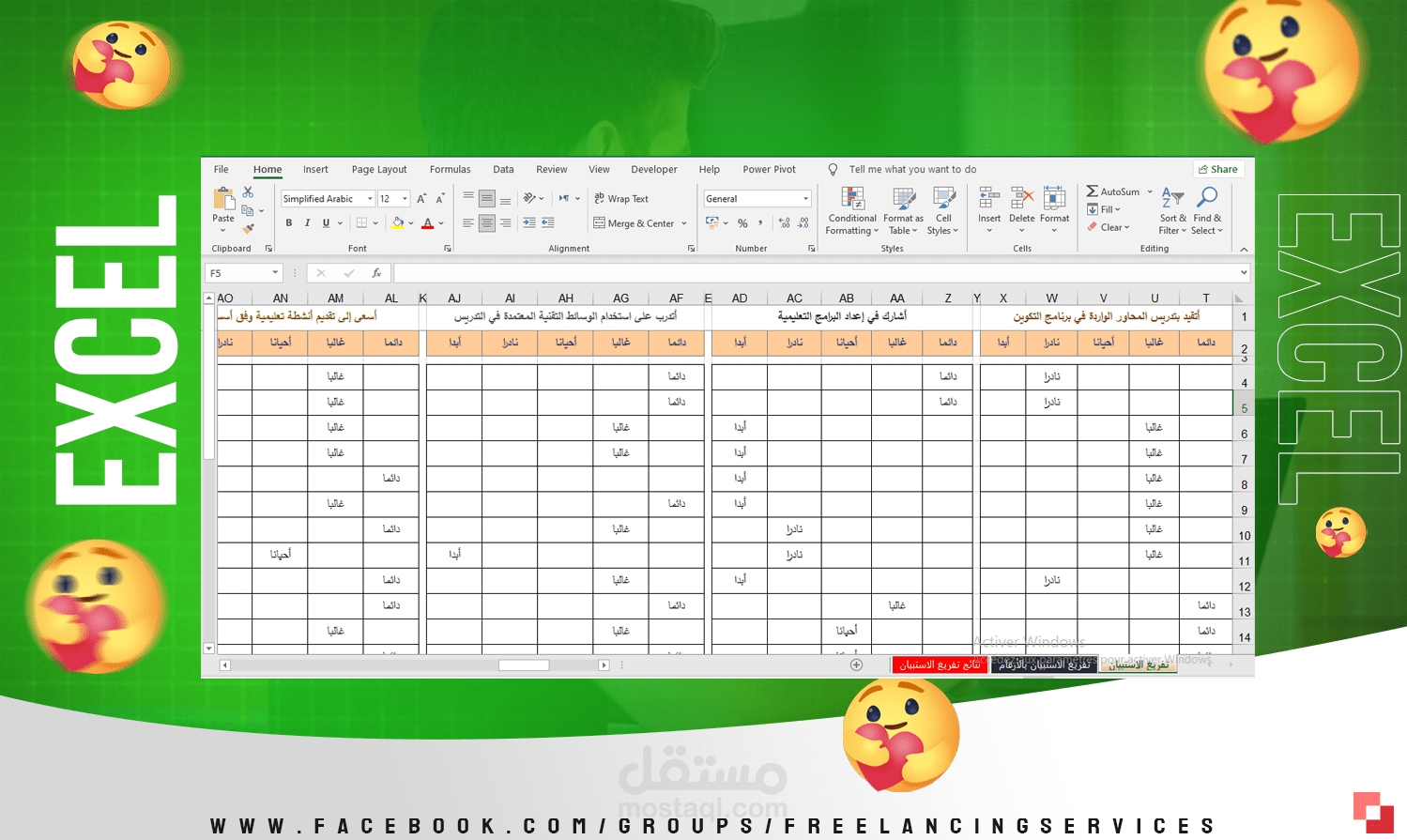Expand the formula bar chevron
This screenshot has height=840, width=1407.
point(1244,273)
